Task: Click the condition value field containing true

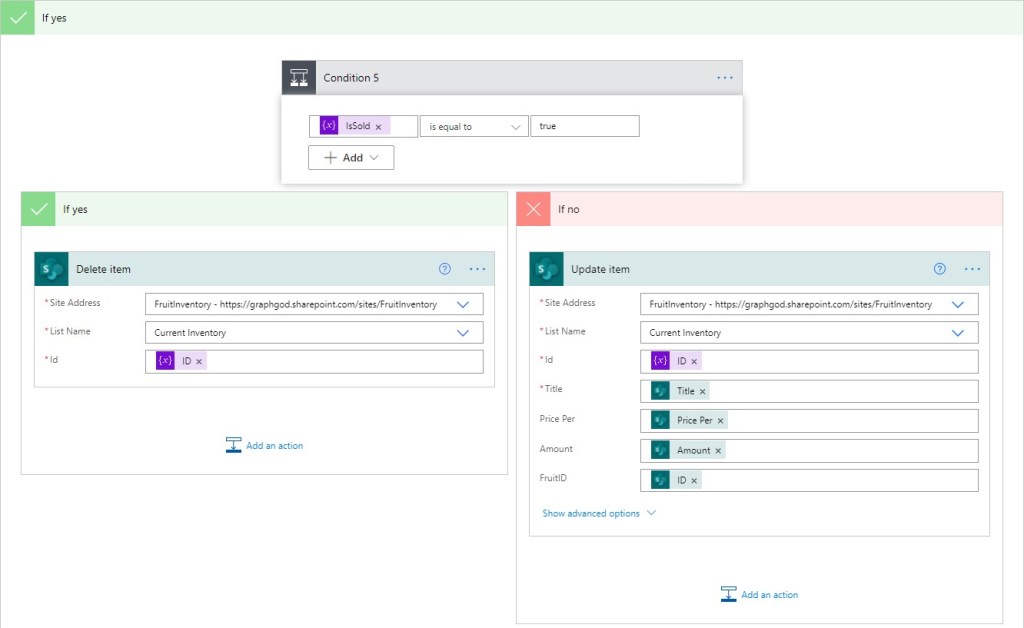Action: 584,127
